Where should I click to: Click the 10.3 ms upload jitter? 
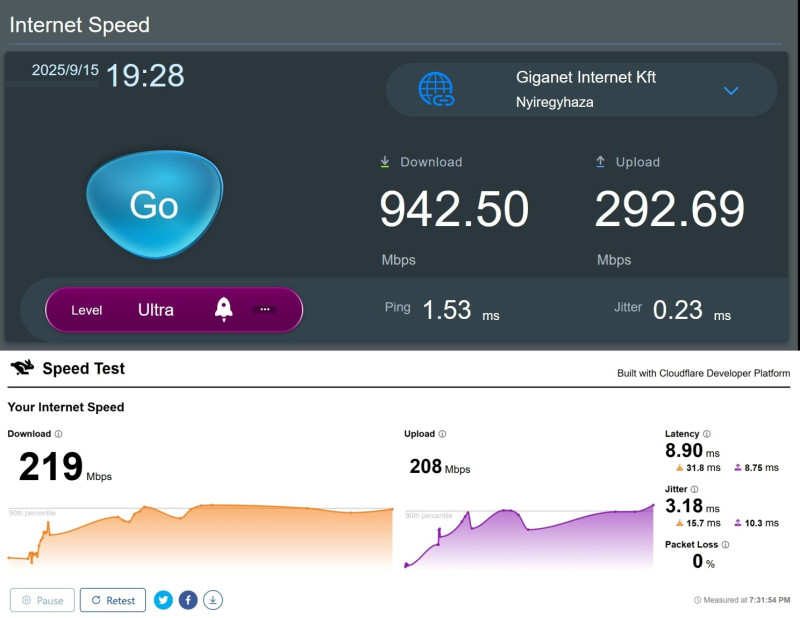pyautogui.click(x=757, y=523)
